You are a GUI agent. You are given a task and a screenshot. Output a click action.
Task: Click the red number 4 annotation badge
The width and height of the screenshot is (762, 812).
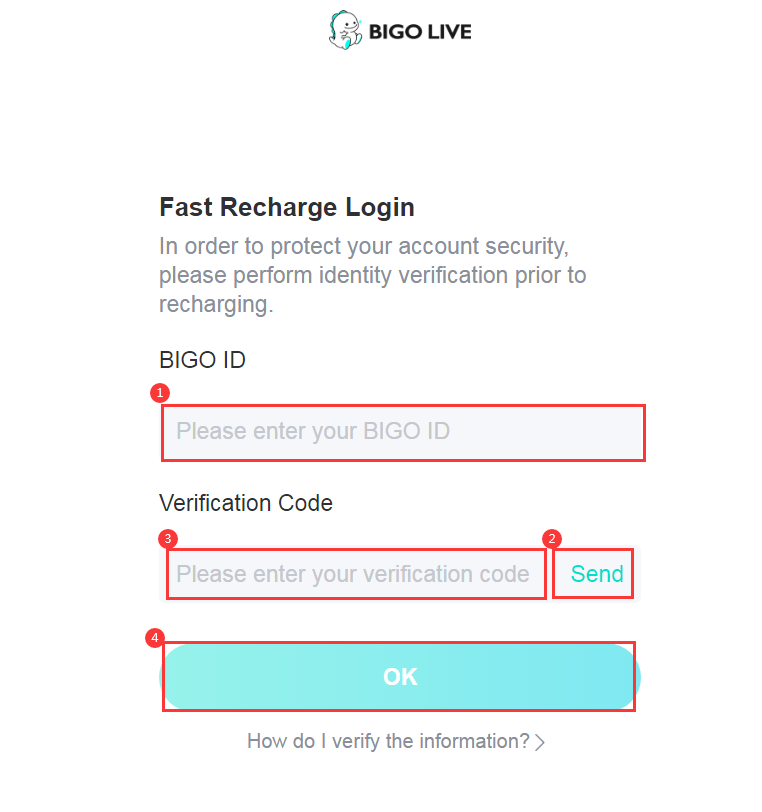[x=155, y=638]
